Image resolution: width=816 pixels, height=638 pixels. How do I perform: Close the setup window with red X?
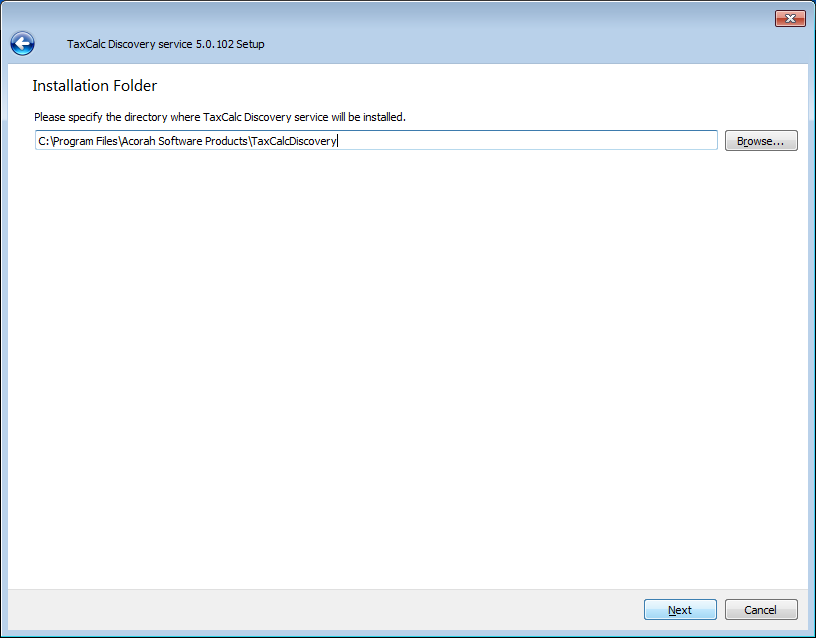tap(790, 19)
